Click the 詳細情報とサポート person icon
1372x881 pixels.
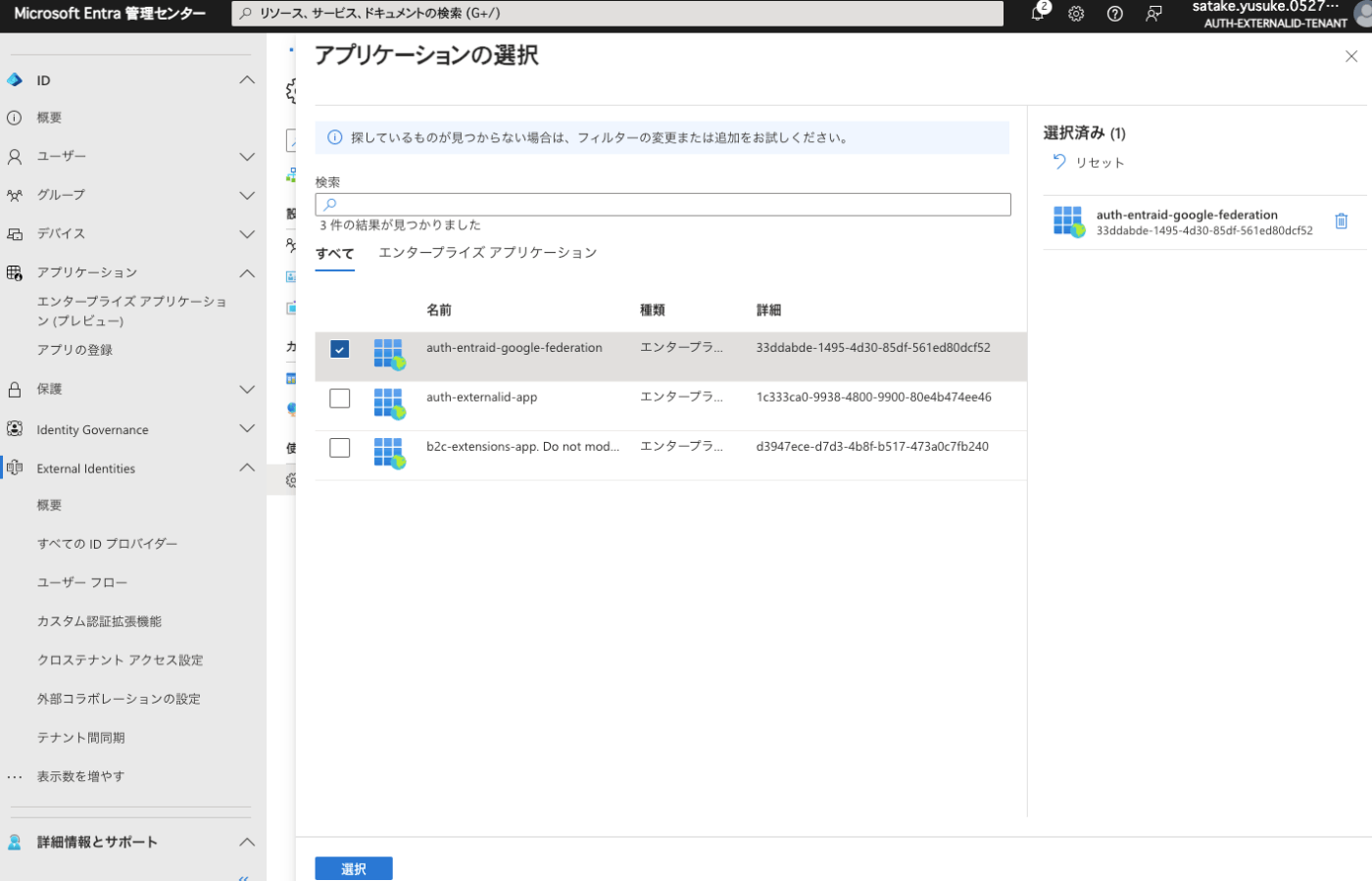tap(15, 842)
